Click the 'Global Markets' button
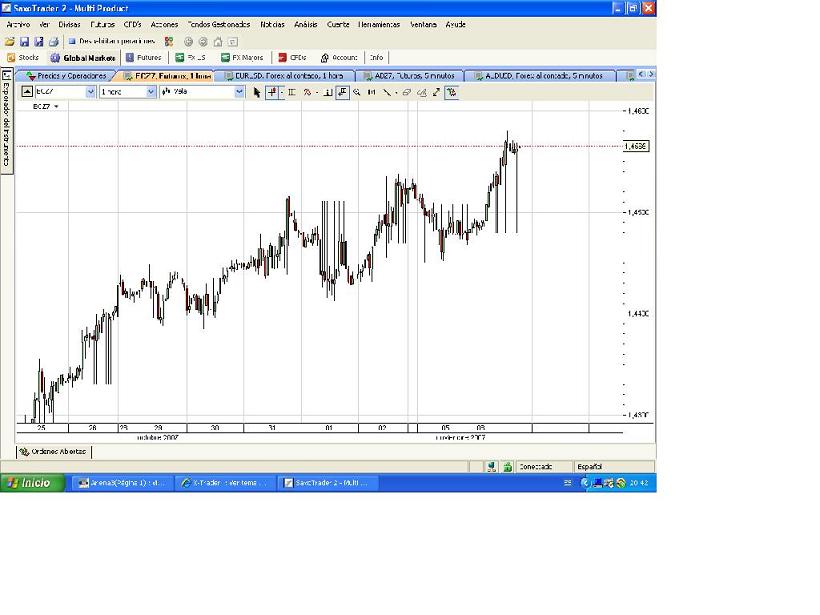 click(83, 58)
